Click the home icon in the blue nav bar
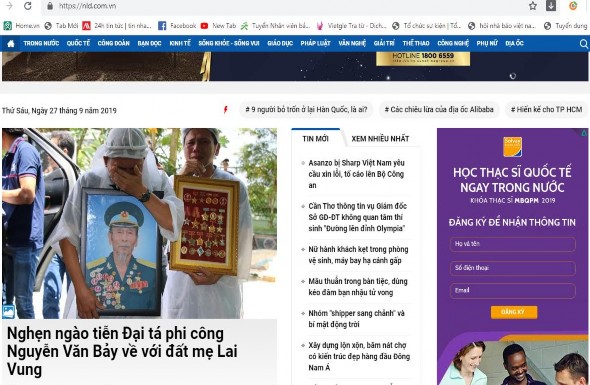The image size is (590, 385). tap(11, 44)
